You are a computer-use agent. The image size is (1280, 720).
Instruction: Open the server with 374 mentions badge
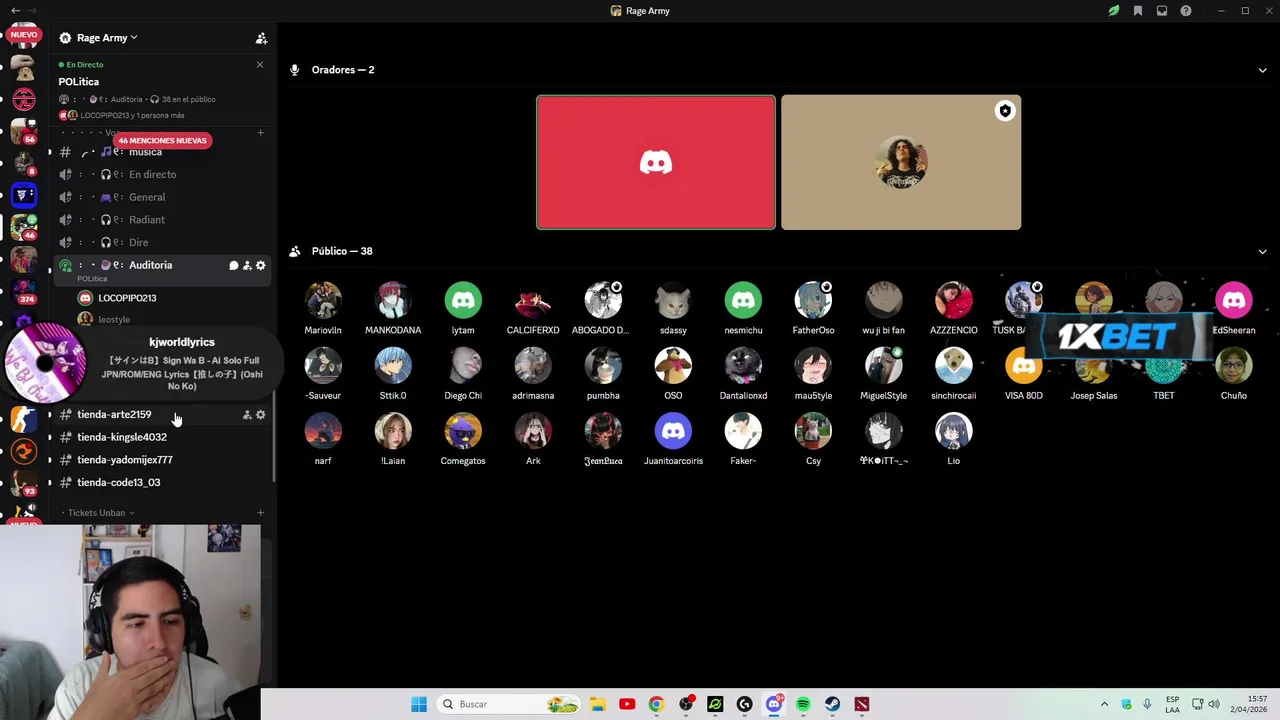tap(24, 291)
